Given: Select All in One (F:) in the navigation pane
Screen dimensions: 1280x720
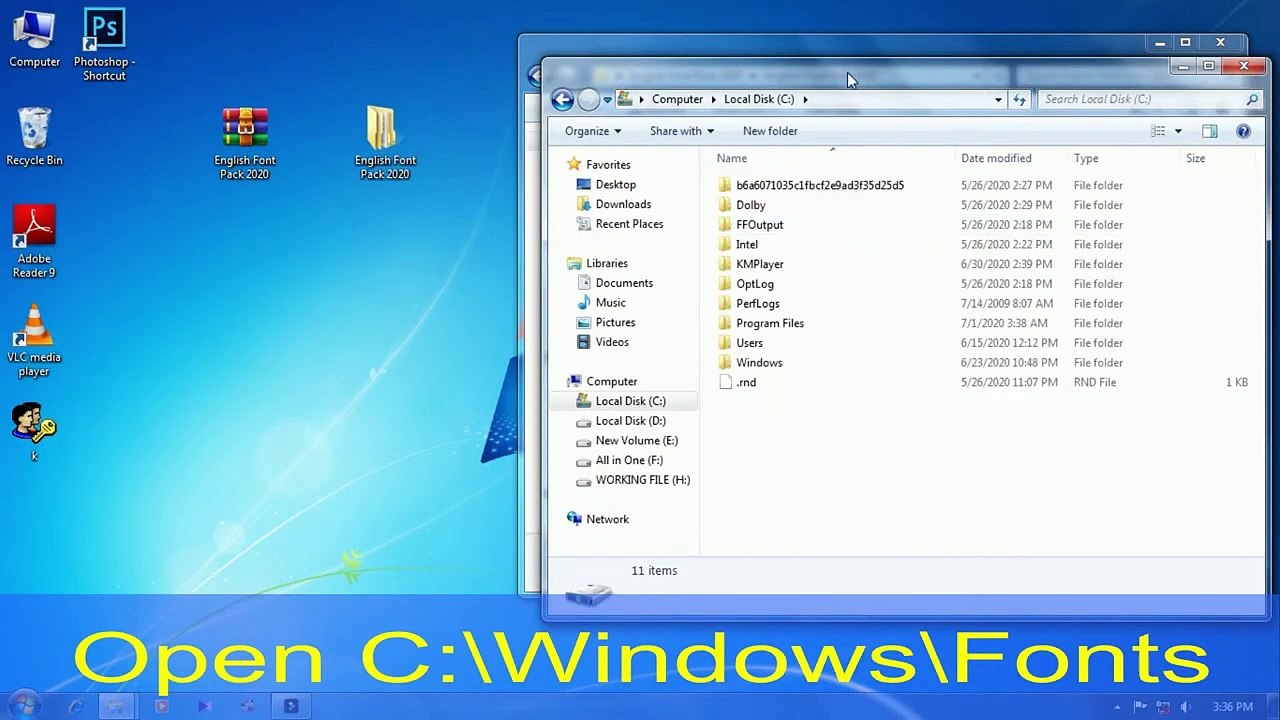Looking at the screenshot, I should pyautogui.click(x=629, y=460).
